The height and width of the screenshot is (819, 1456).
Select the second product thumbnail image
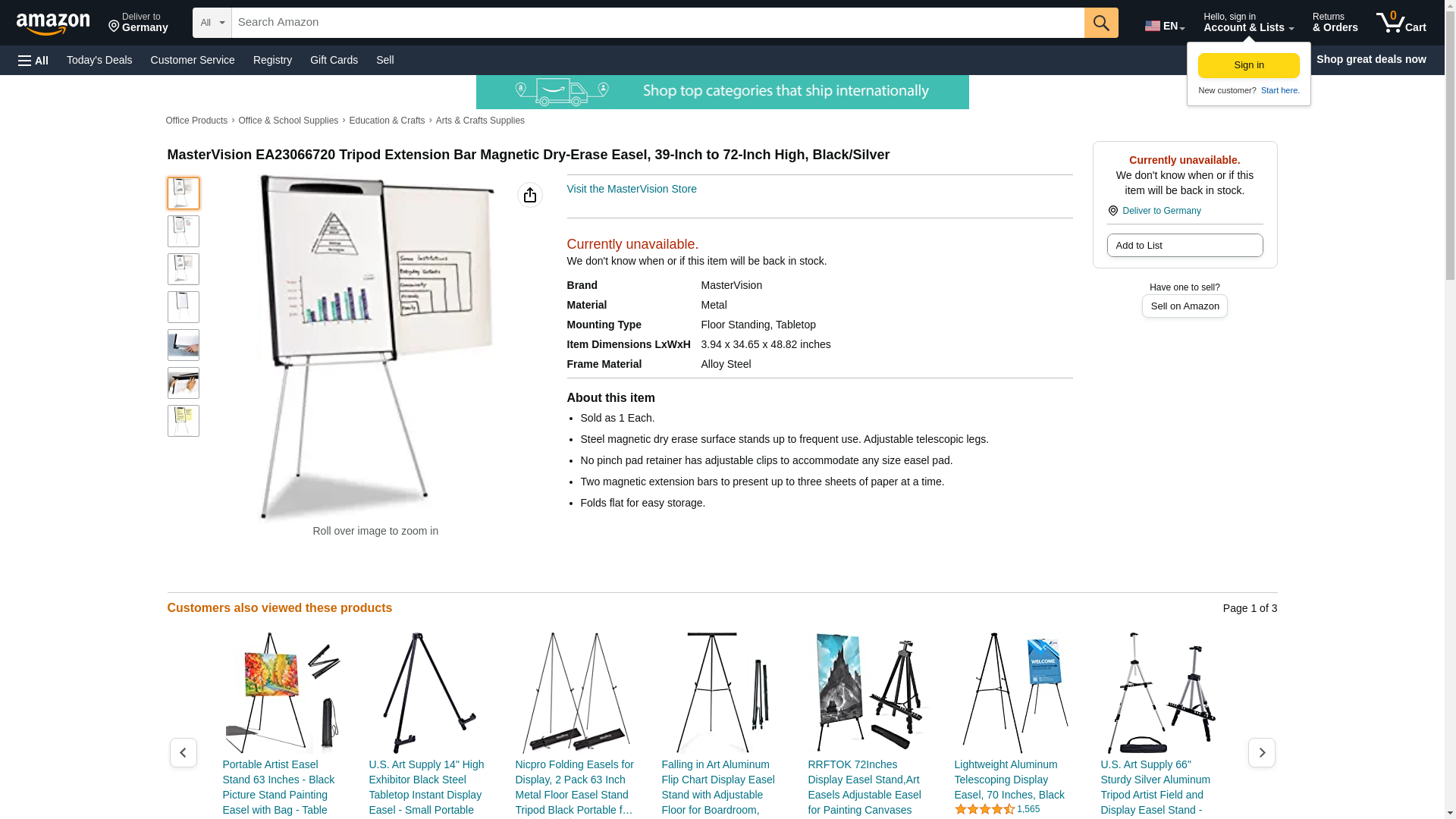coord(184,231)
